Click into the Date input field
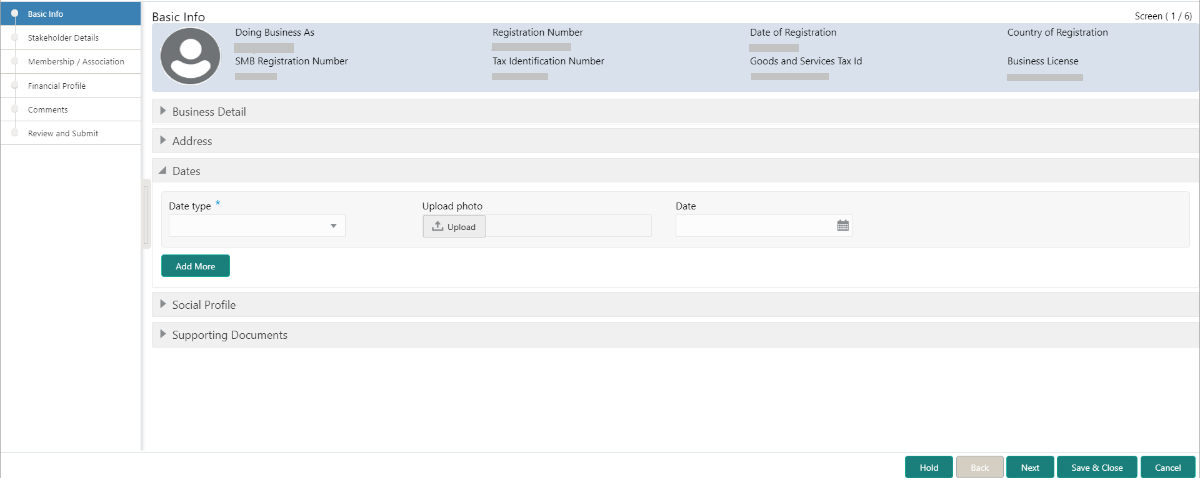 click(x=755, y=226)
